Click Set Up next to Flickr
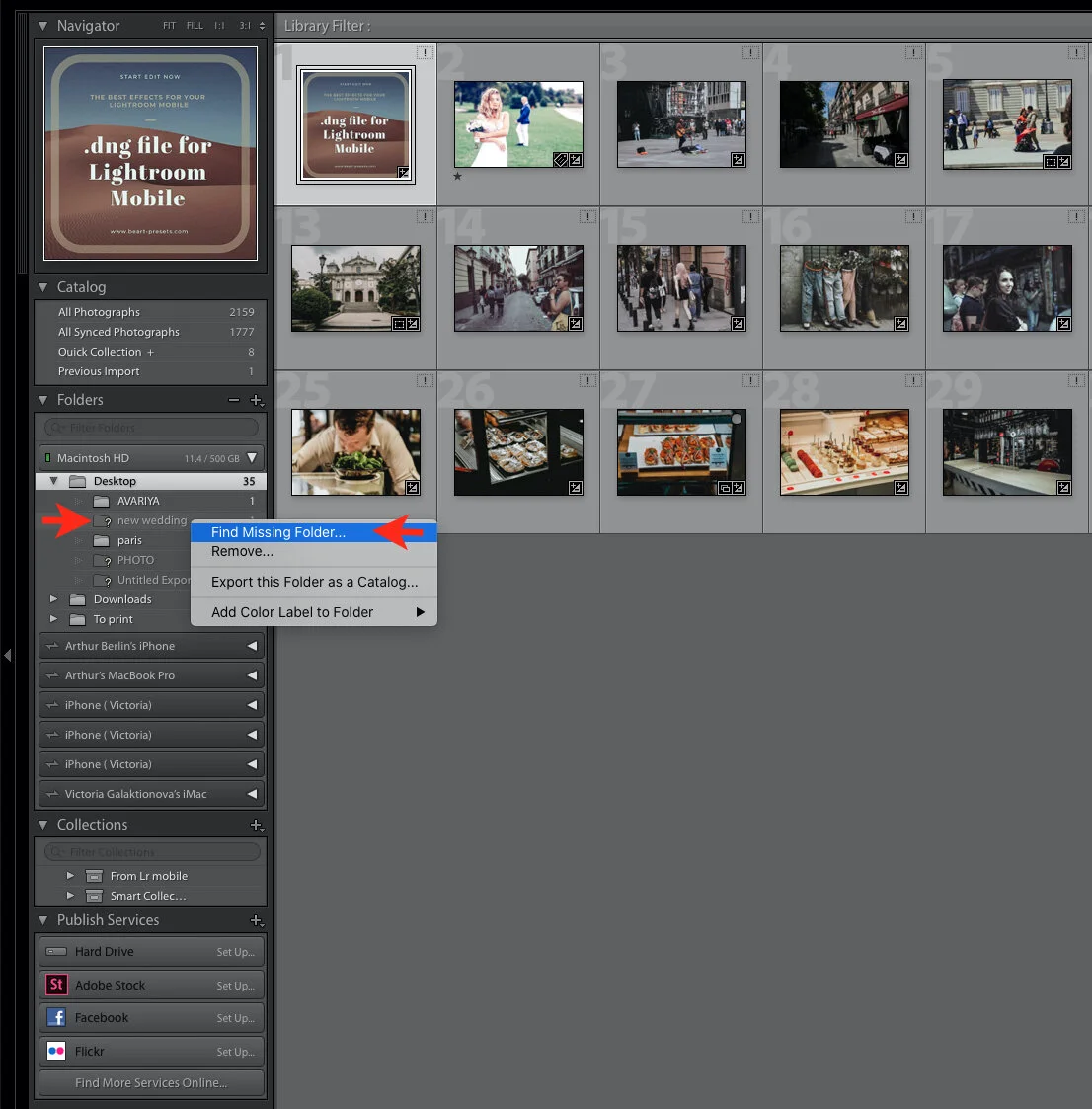Screen dimensions: 1092x1109 (x=235, y=1051)
